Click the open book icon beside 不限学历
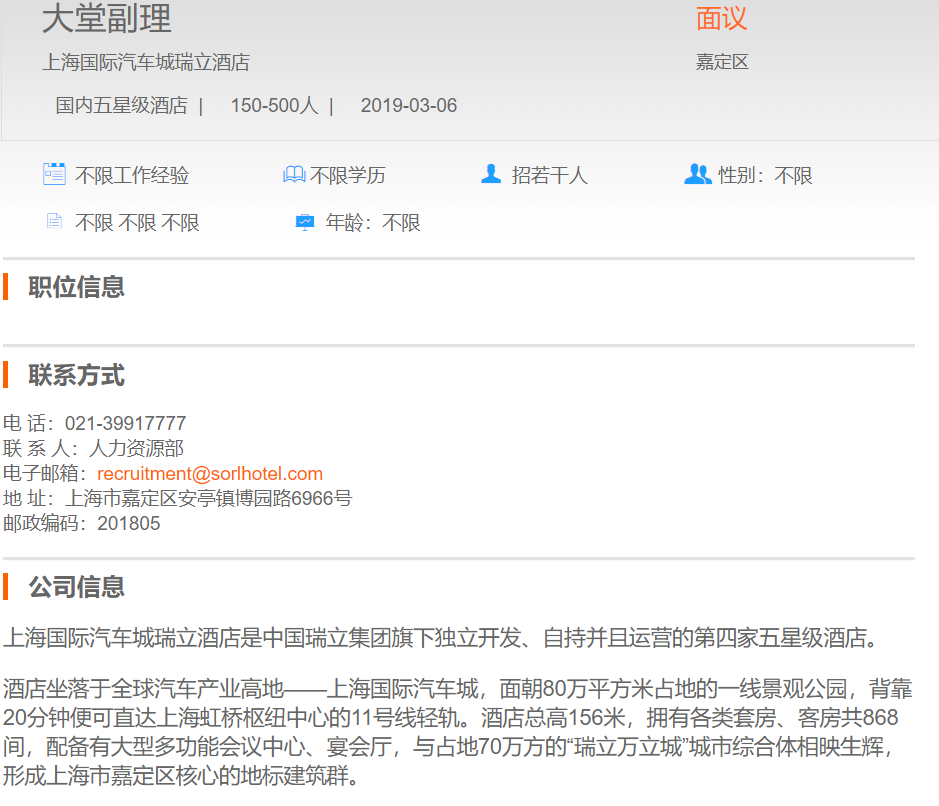939x806 pixels. tap(294, 175)
